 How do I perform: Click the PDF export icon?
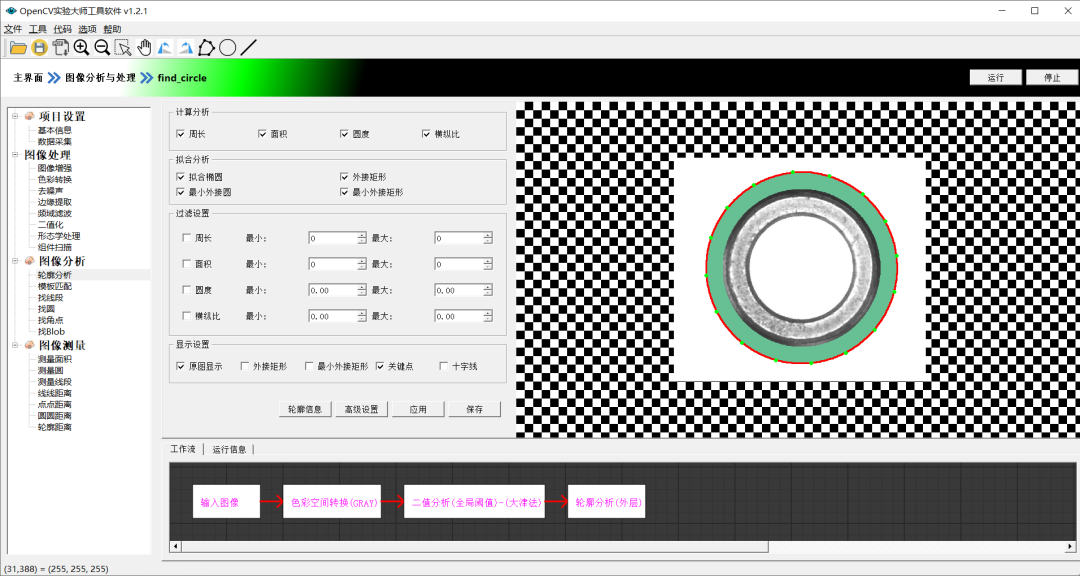pyautogui.click(x=61, y=48)
